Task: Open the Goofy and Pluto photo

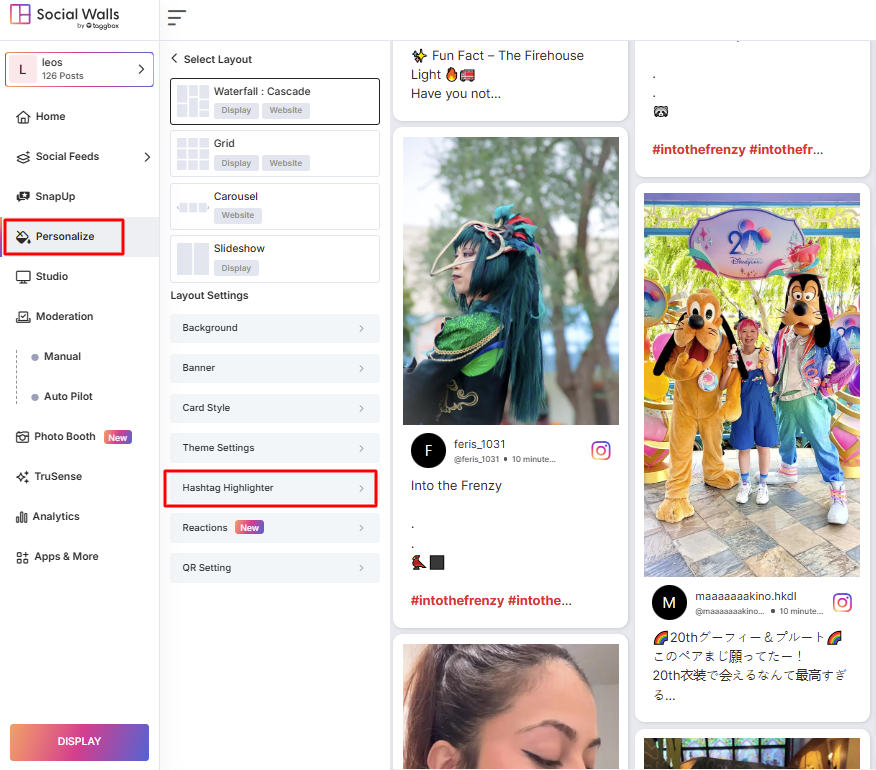Action: 751,385
